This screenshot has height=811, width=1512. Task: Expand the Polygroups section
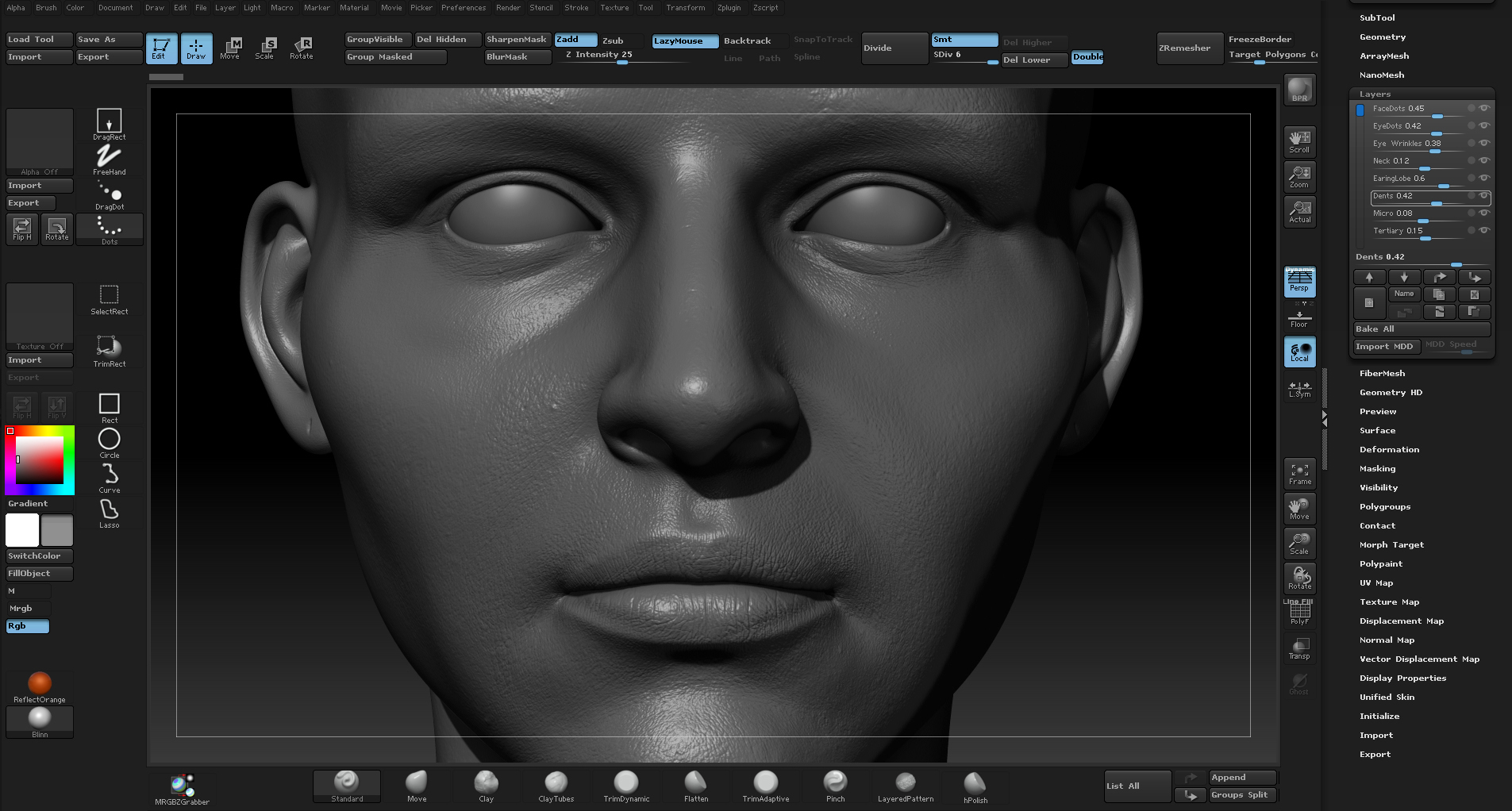coord(1385,506)
